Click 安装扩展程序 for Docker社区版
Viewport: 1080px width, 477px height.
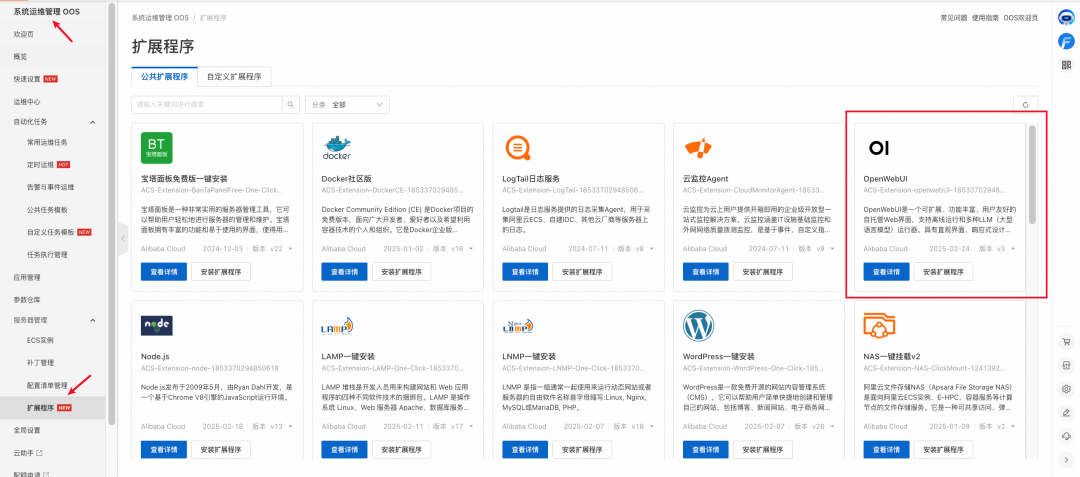pyautogui.click(x=402, y=271)
